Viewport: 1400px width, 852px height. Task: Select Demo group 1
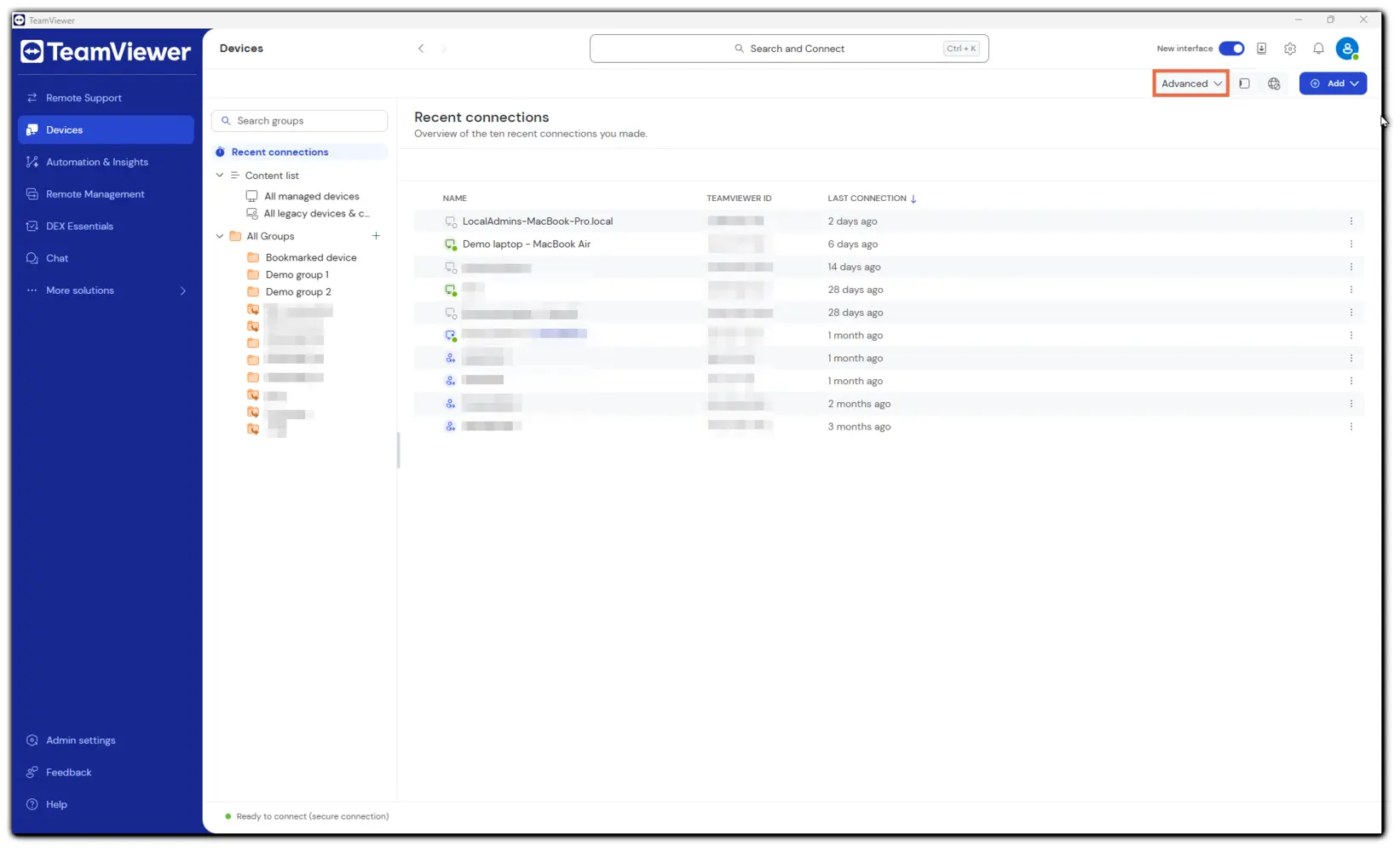[297, 274]
